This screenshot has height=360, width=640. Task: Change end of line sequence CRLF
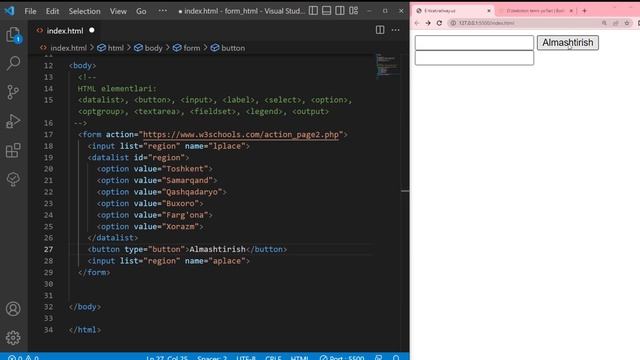(273, 357)
